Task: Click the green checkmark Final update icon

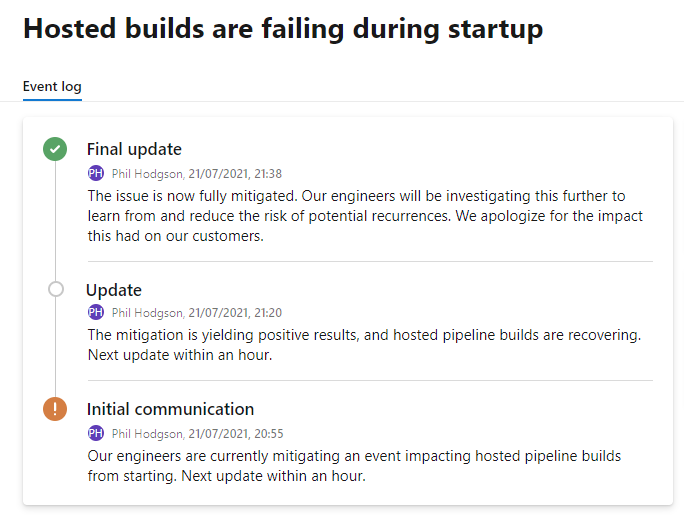Action: coord(55,149)
